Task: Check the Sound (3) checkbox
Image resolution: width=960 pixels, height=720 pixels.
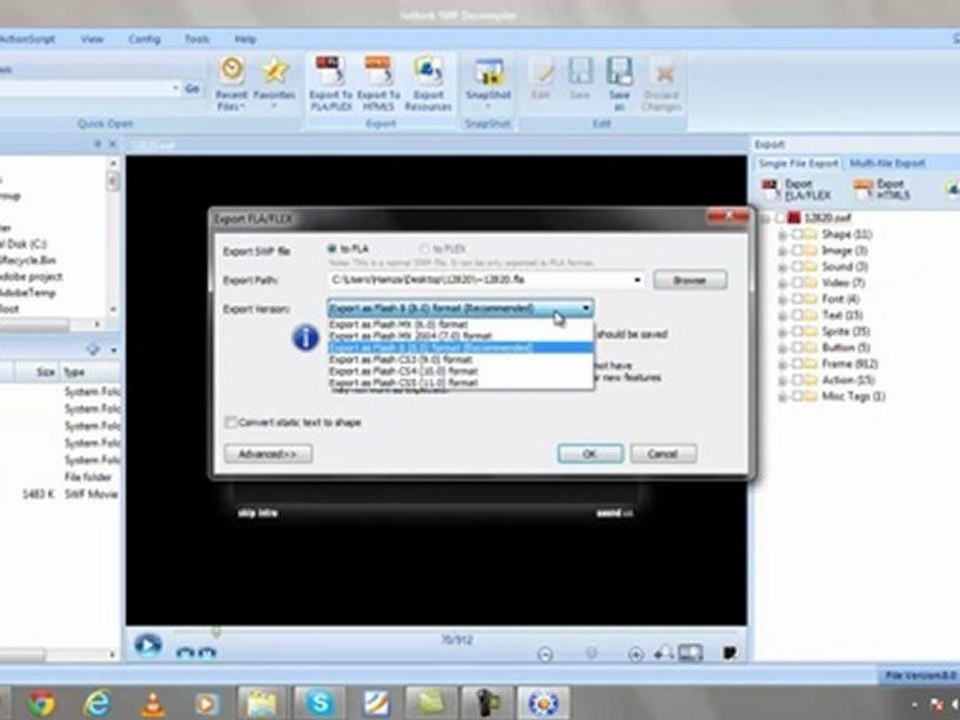Action: point(797,266)
